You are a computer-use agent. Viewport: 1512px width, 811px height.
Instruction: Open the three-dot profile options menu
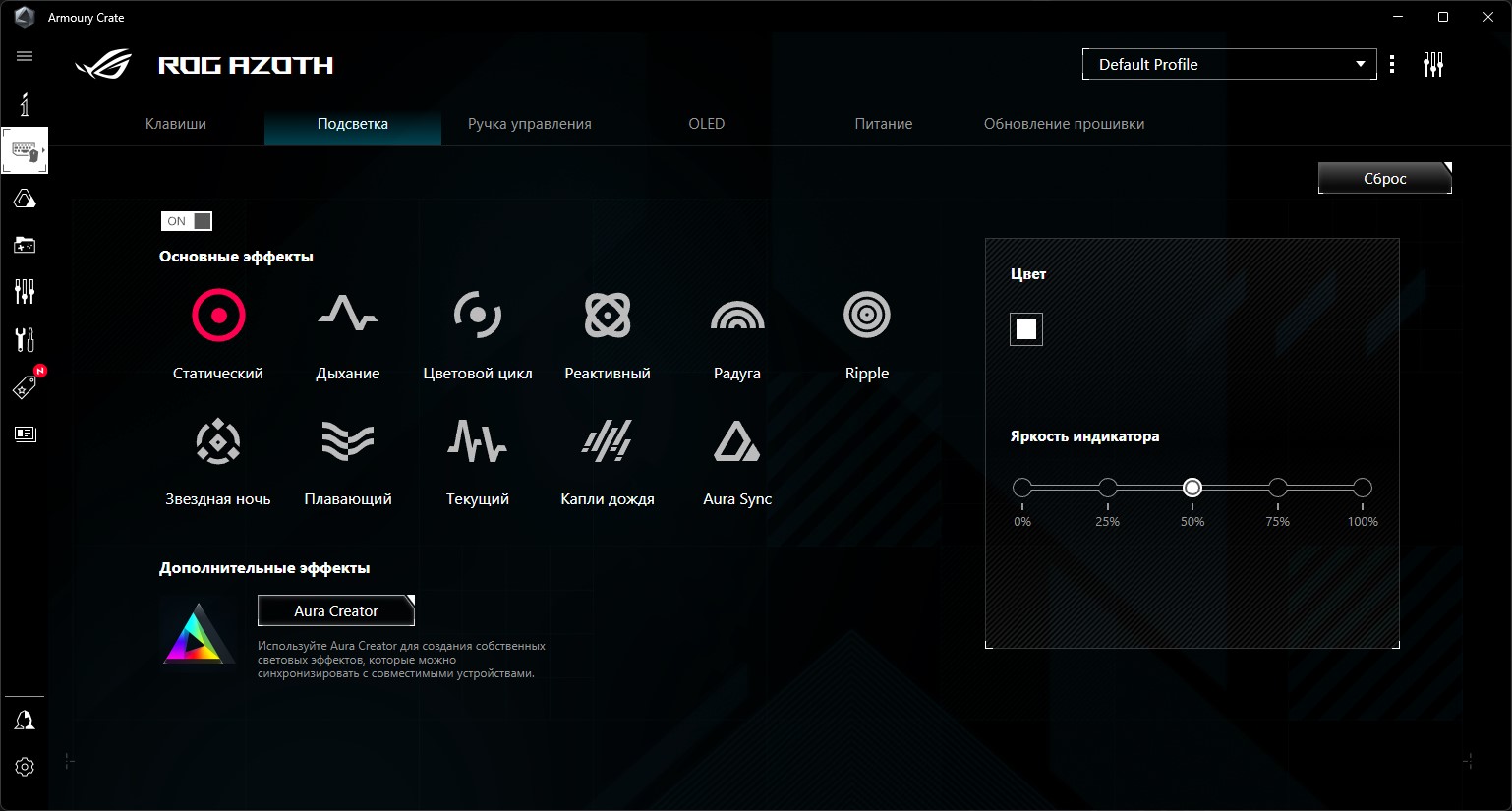[x=1392, y=64]
